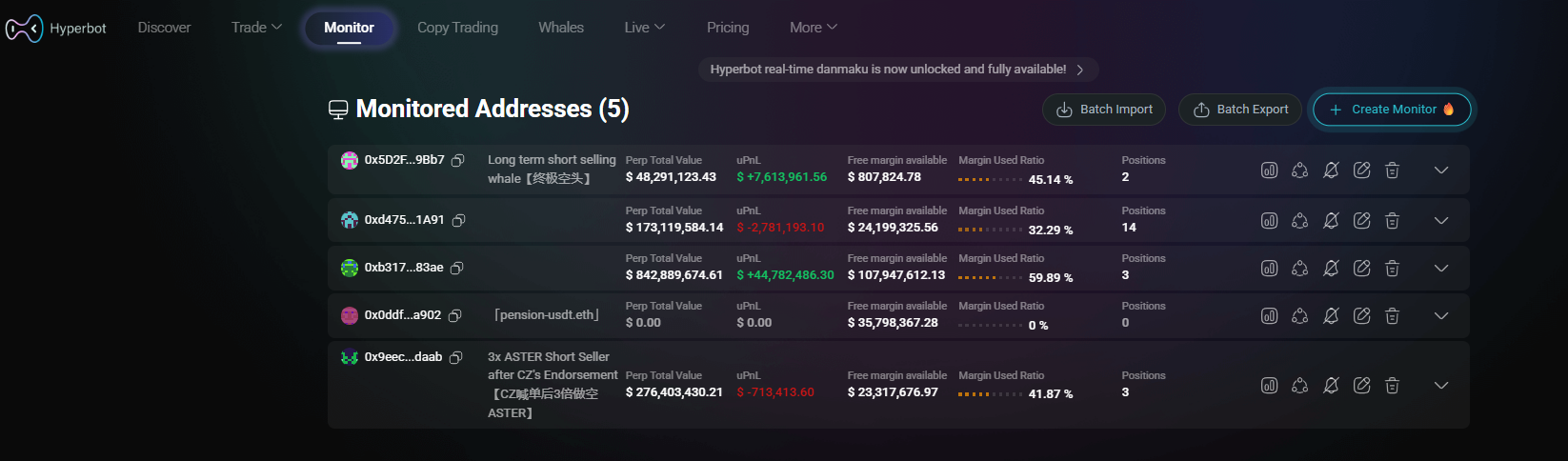Copy the 0x9eec...daab address
The height and width of the screenshot is (461, 1568).
[x=456, y=358]
